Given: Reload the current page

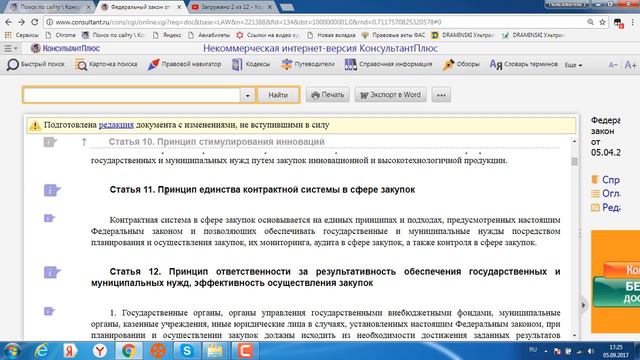Looking at the screenshot, I should coord(35,22).
